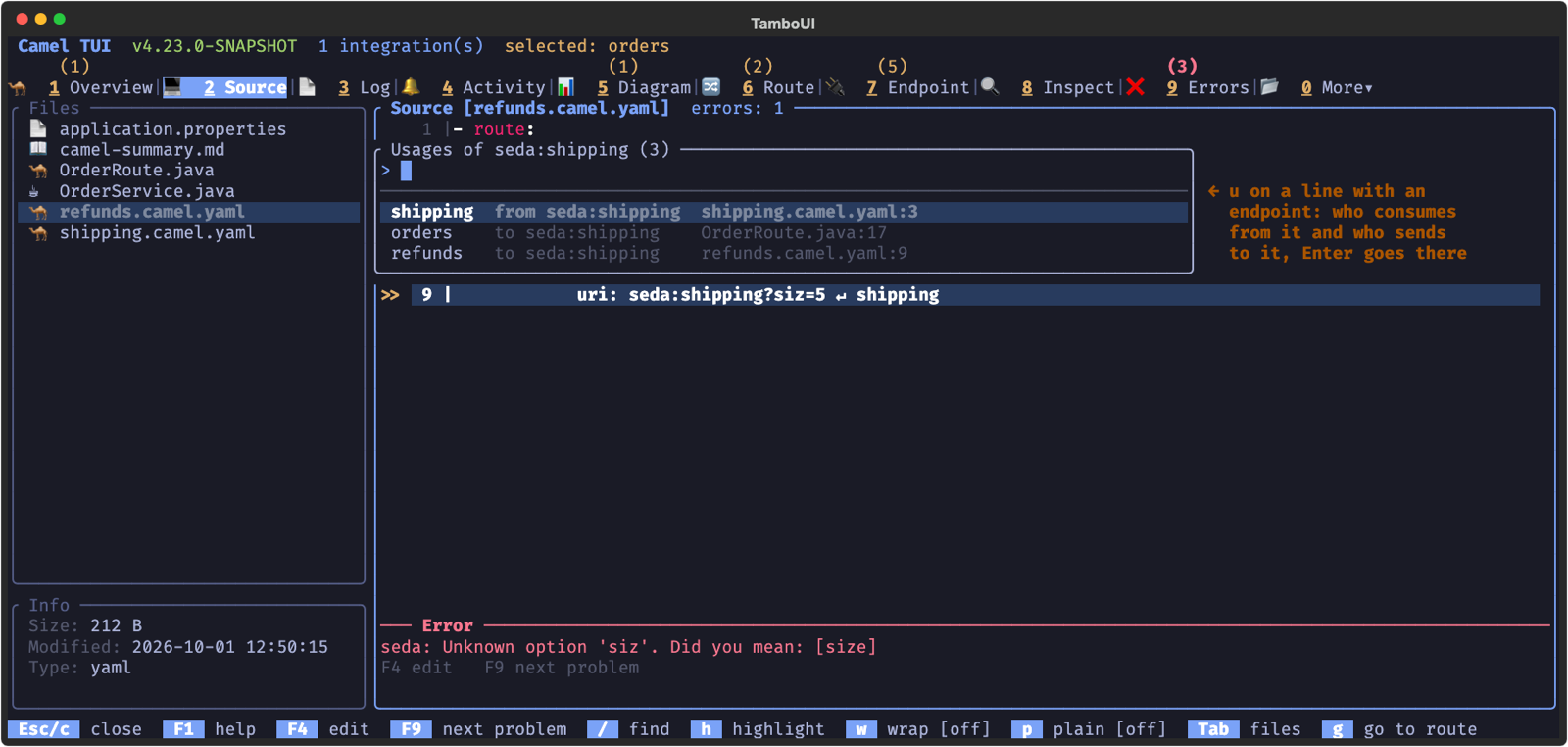Switch to the Errors tab
Viewport: 1568px width, 747px height.
click(1207, 88)
